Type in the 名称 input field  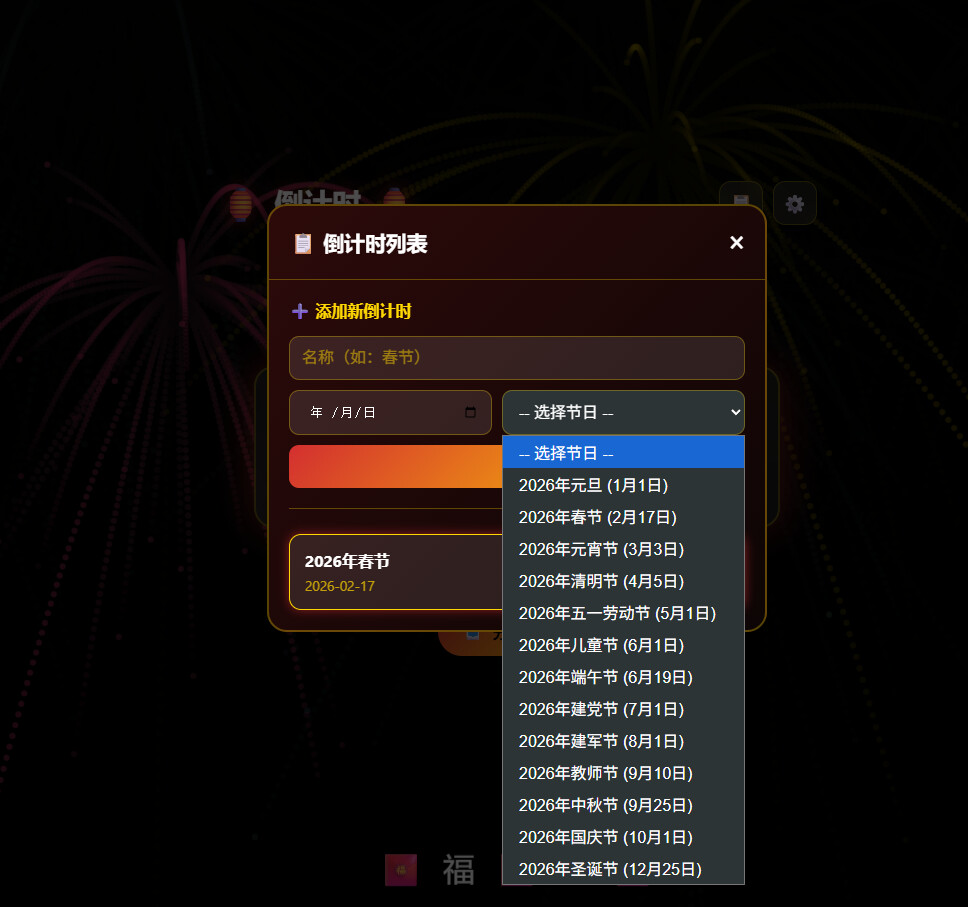click(x=516, y=358)
